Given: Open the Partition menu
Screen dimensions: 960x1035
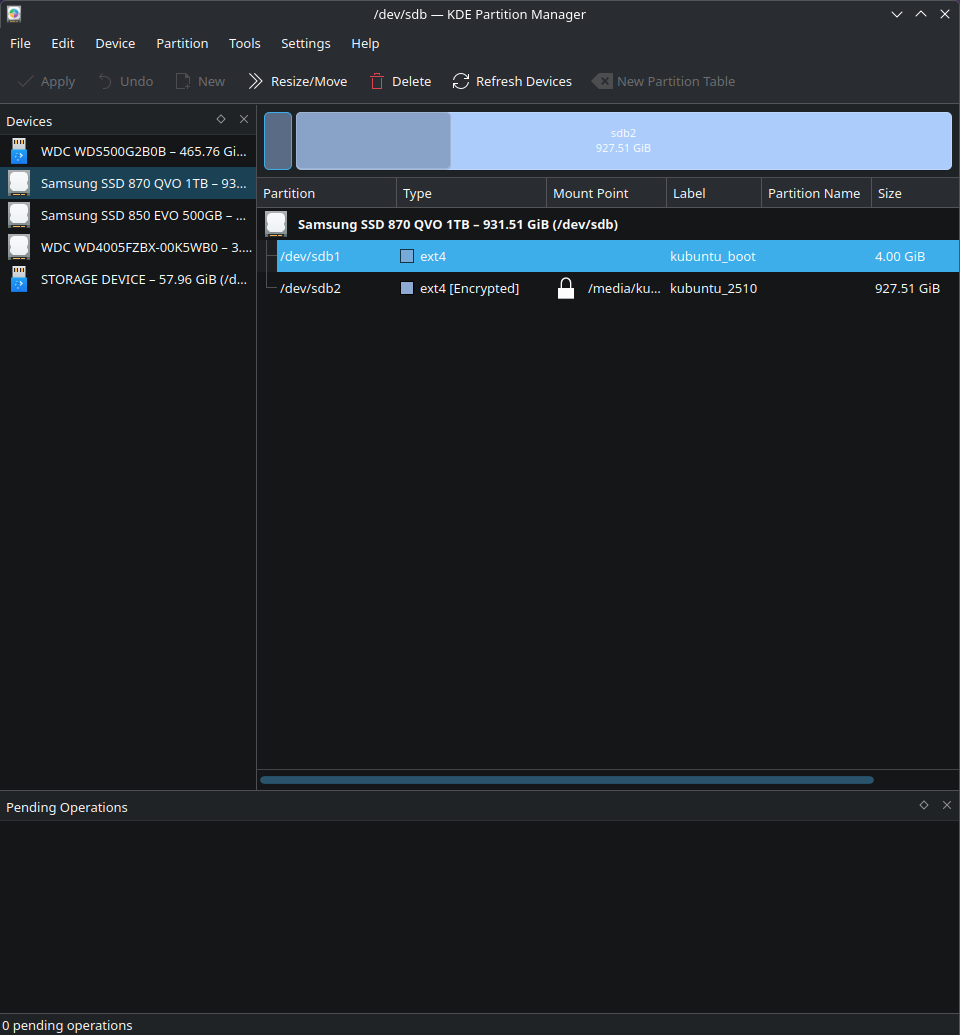Looking at the screenshot, I should click(x=182, y=44).
